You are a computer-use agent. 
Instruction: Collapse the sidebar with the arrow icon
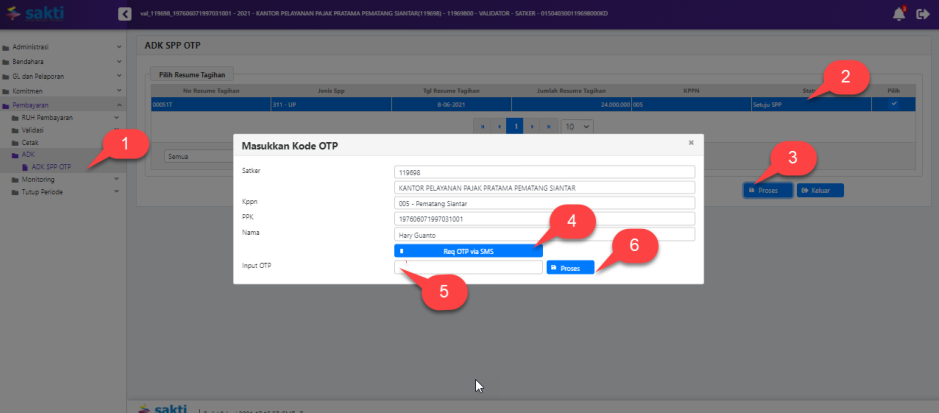pos(125,14)
